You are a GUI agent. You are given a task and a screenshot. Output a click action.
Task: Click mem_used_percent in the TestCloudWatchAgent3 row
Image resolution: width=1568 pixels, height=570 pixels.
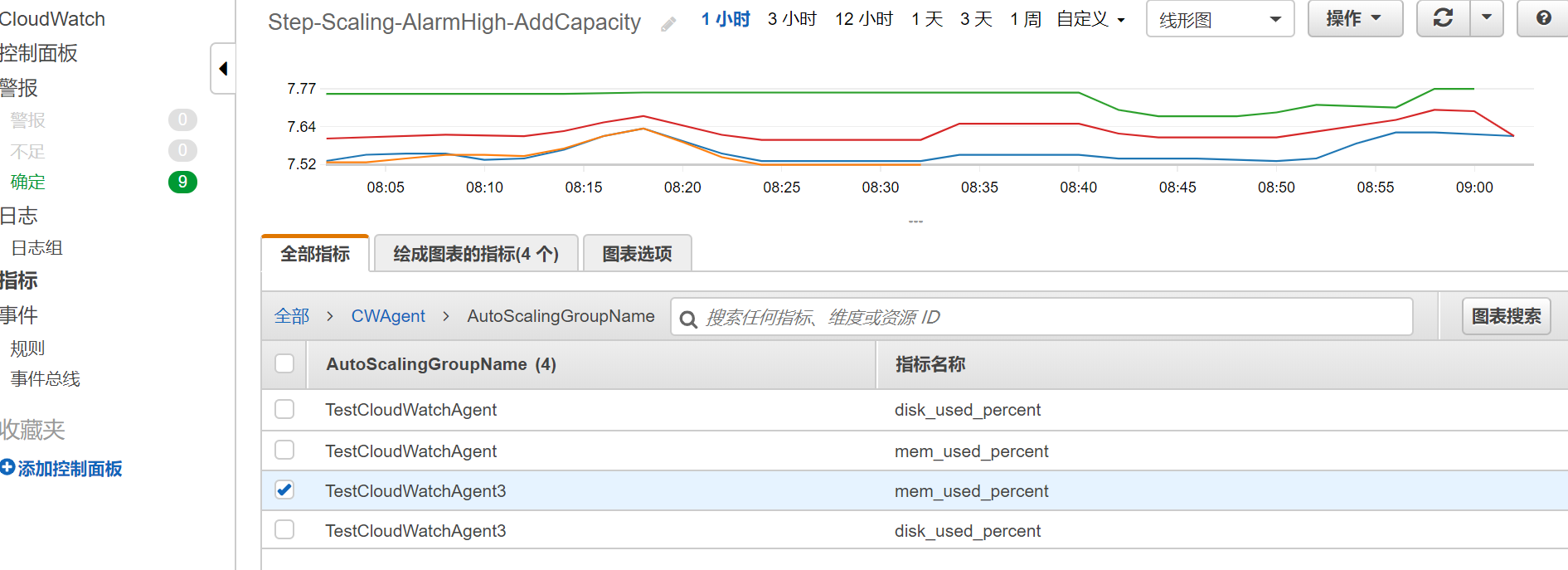pyautogui.click(x=971, y=491)
